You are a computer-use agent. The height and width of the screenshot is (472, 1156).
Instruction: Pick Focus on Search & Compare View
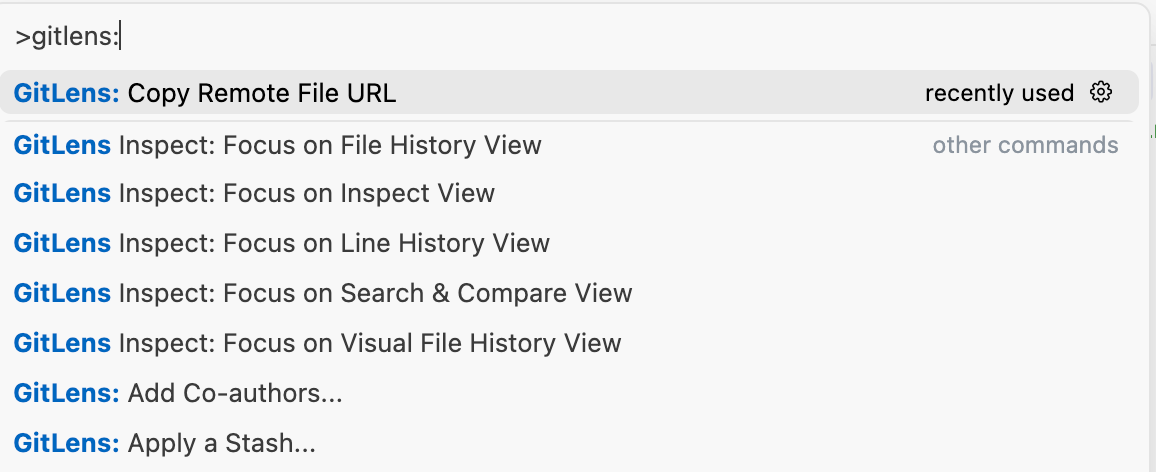(569, 294)
